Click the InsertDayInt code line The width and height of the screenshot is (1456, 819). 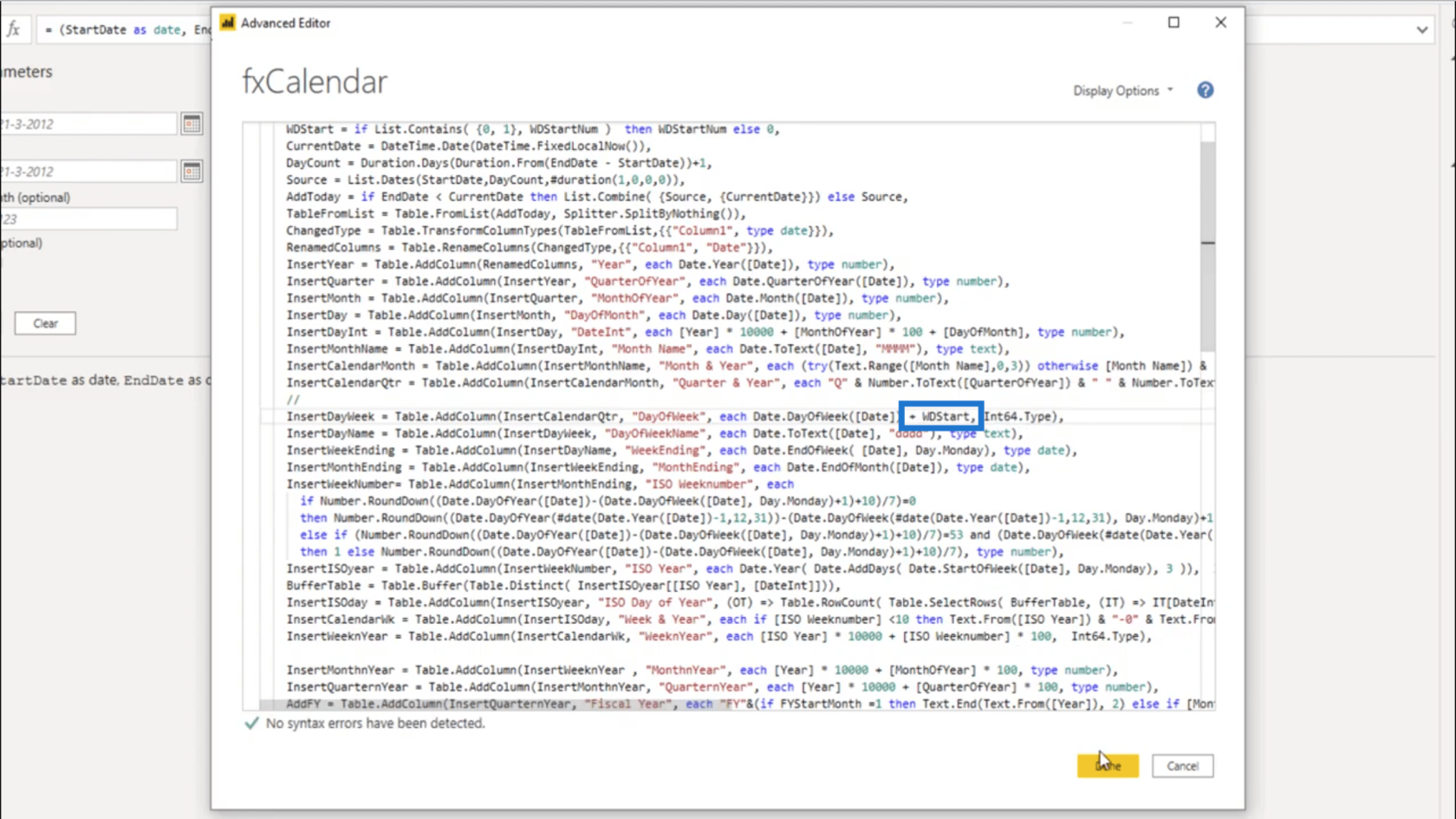coord(705,332)
